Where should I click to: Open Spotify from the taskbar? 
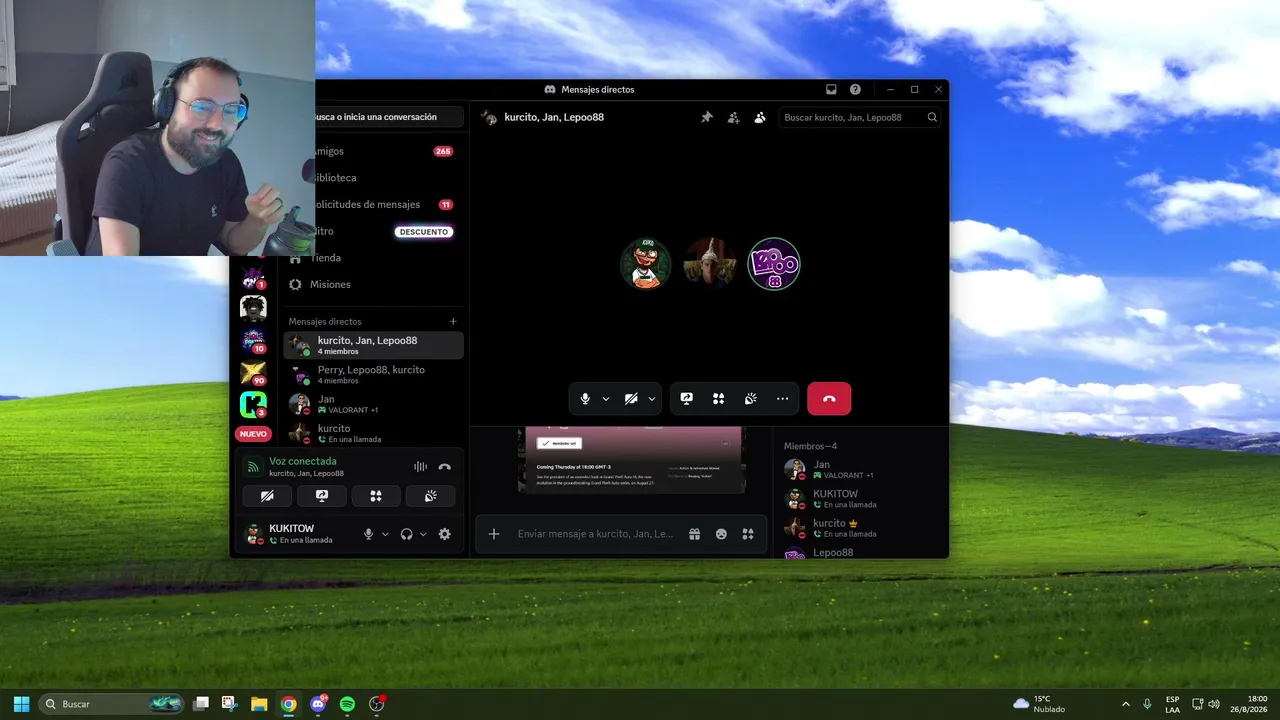347,704
